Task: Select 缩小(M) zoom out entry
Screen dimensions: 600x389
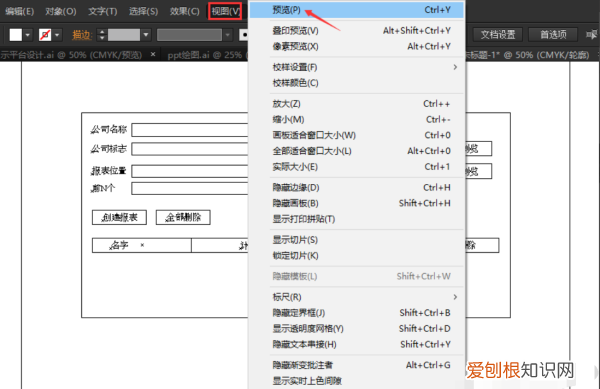Action: point(356,119)
